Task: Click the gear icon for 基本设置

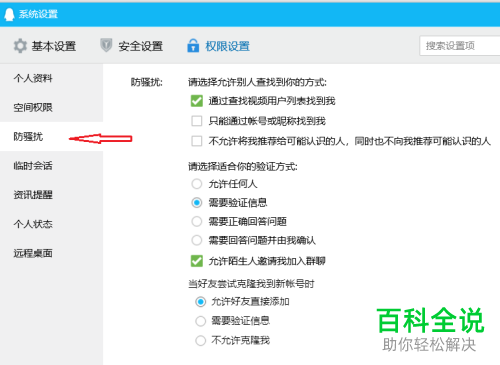Action: click(20, 46)
